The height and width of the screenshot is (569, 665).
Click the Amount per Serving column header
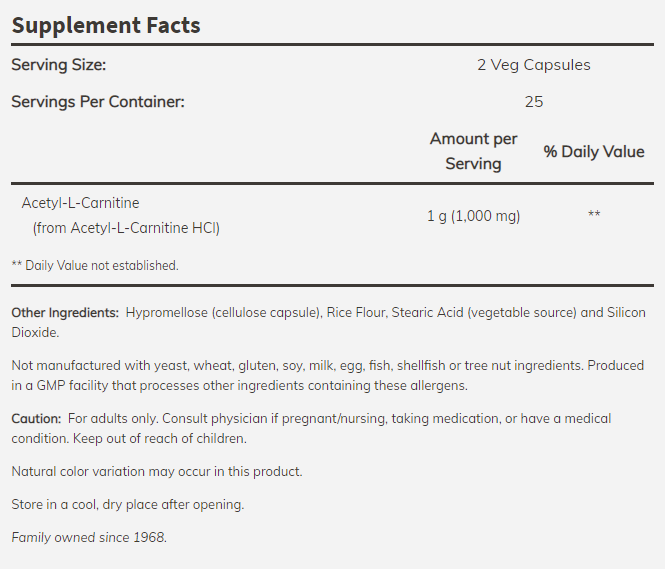pyautogui.click(x=473, y=151)
